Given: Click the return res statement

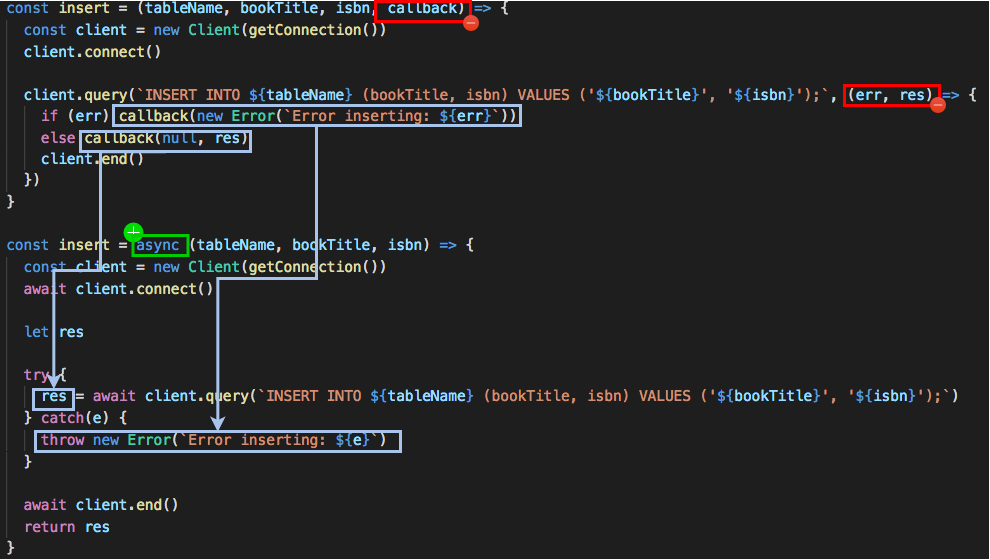Looking at the screenshot, I should pyautogui.click(x=67, y=527).
